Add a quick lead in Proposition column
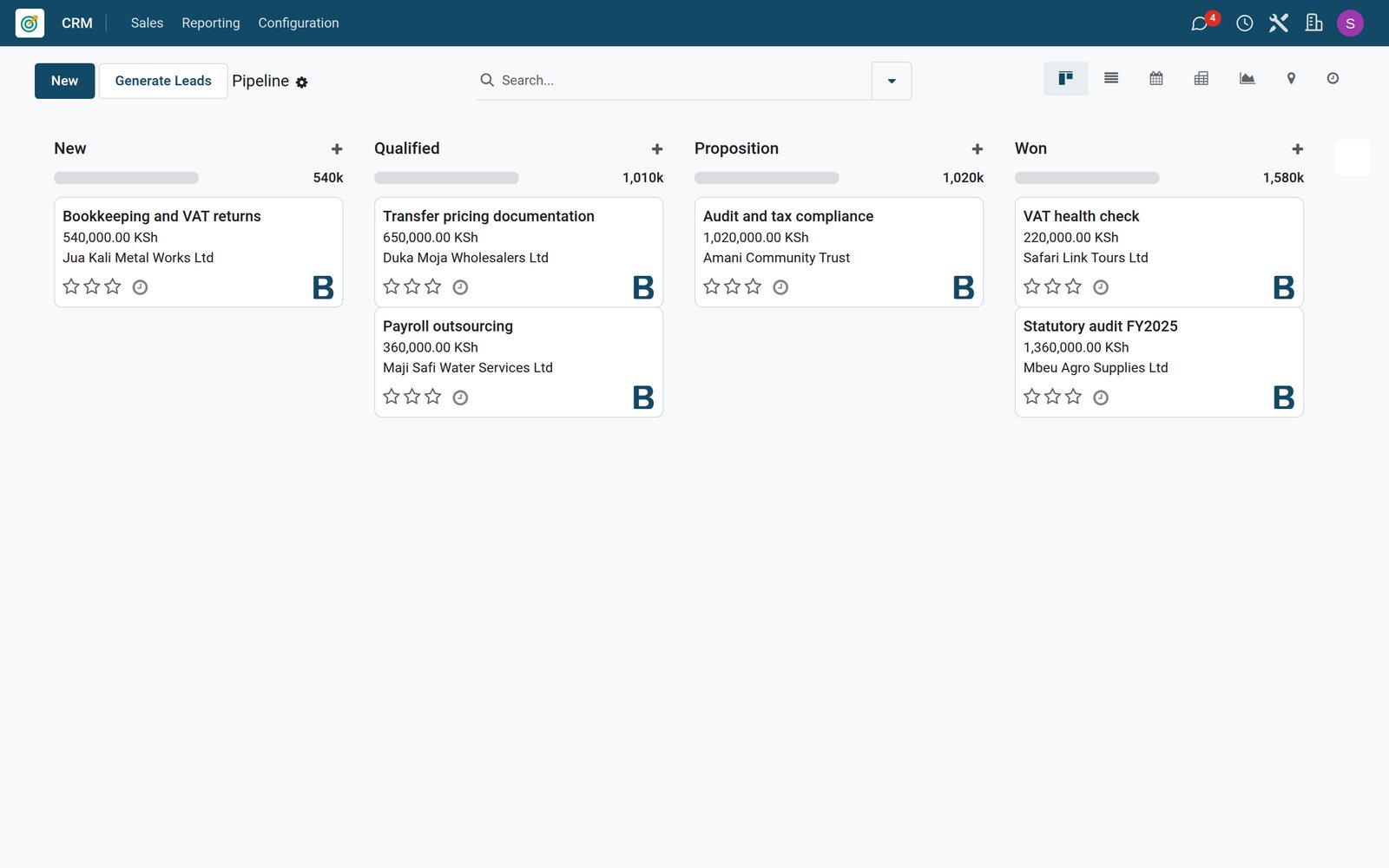 (x=978, y=149)
